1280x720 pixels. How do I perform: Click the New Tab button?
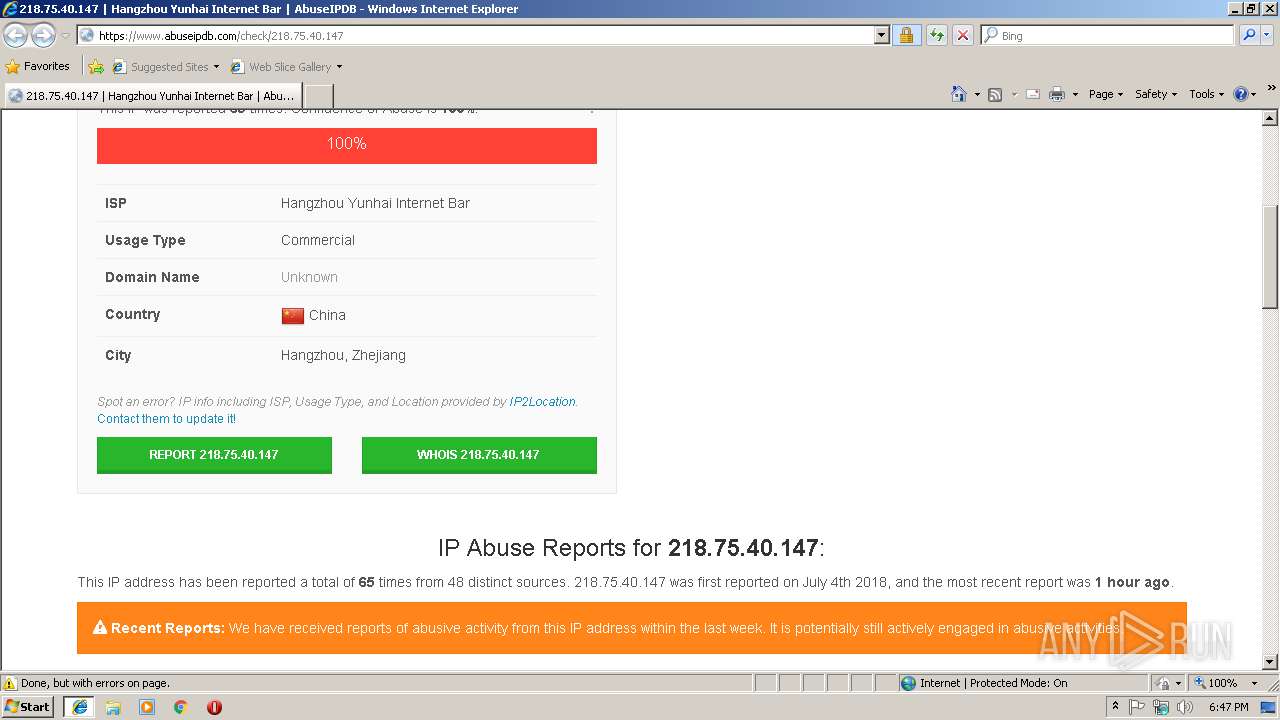click(318, 96)
